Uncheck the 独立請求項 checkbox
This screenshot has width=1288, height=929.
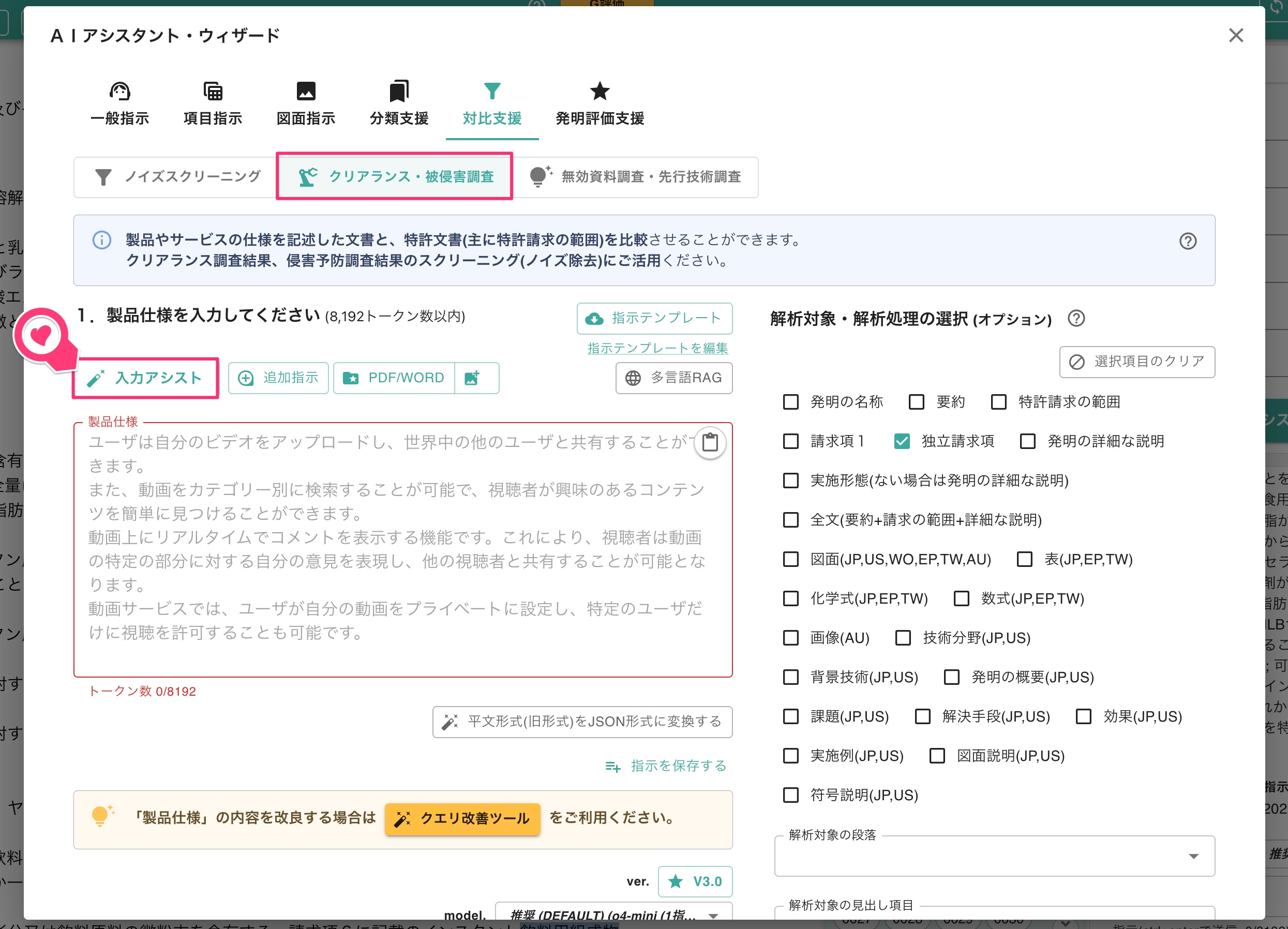902,441
